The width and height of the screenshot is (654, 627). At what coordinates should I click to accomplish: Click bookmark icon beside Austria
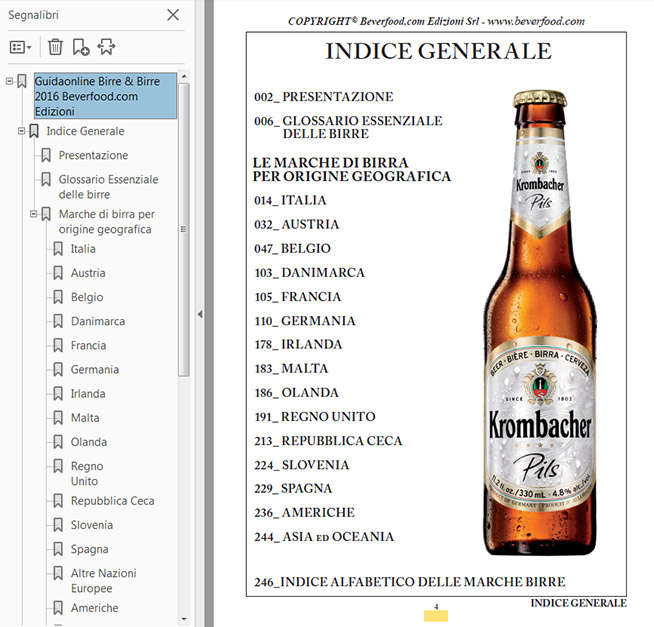click(x=58, y=273)
